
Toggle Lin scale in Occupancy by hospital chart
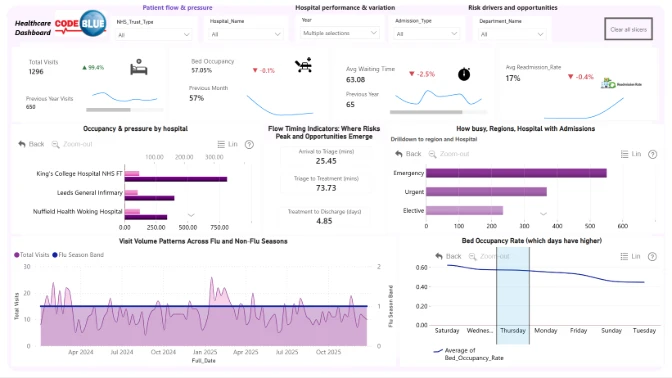point(227,144)
